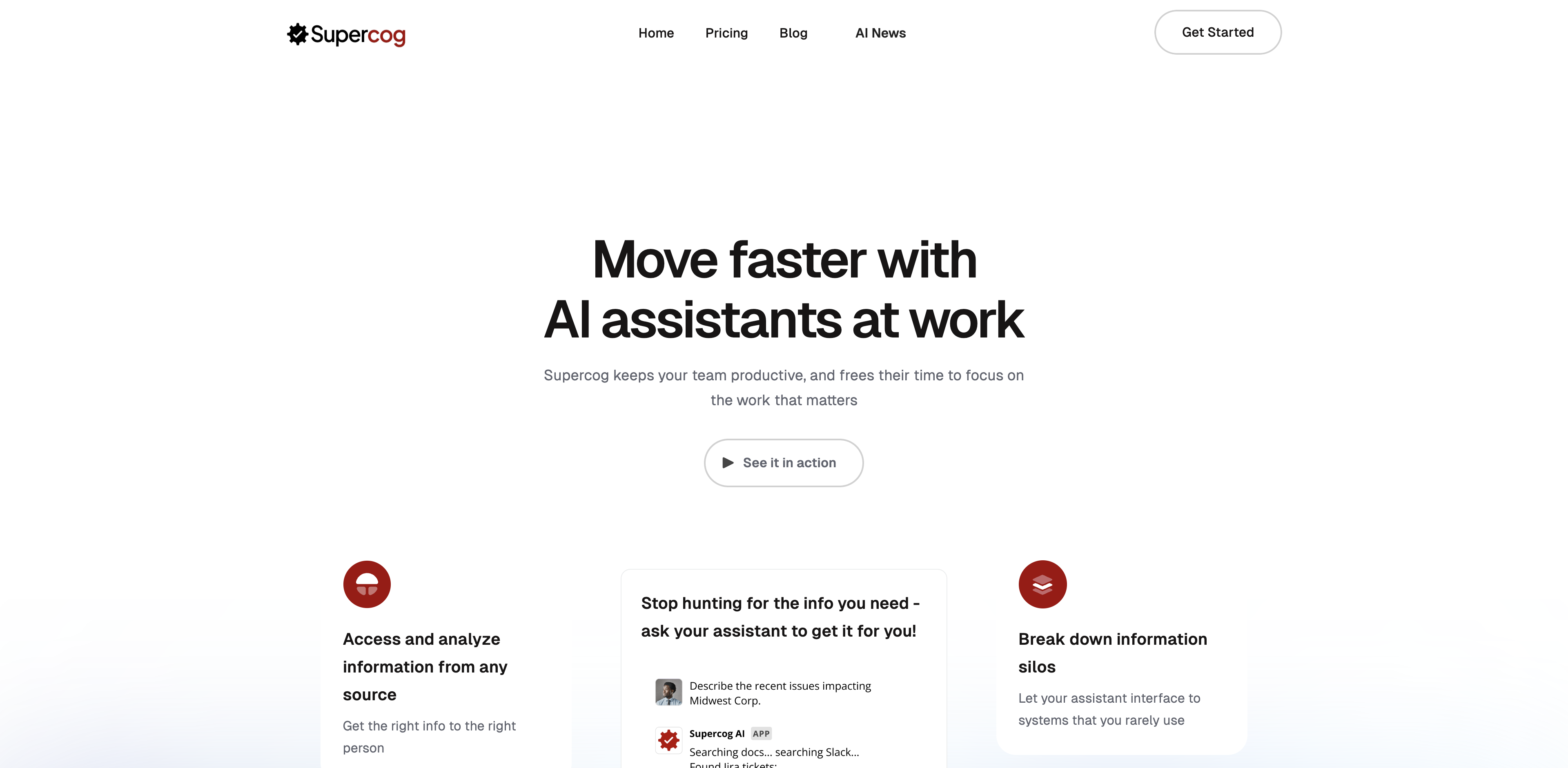
Task: Select the Pricing menu item
Action: [x=726, y=32]
